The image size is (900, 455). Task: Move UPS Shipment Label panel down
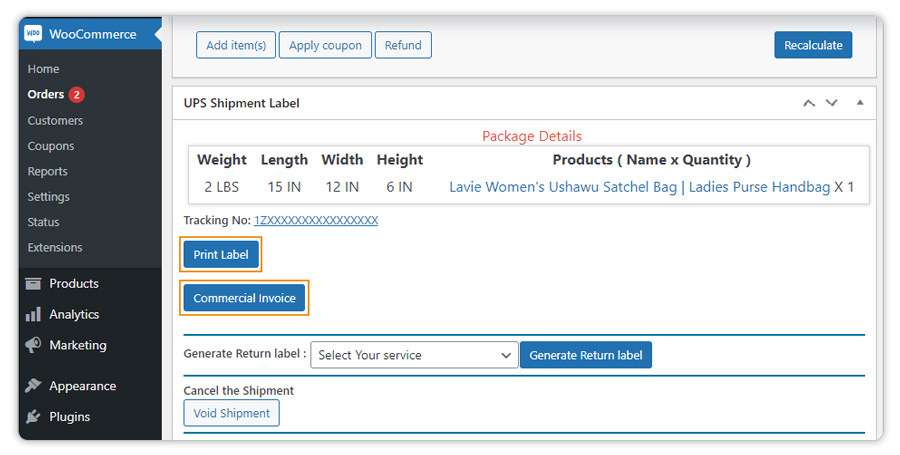832,103
